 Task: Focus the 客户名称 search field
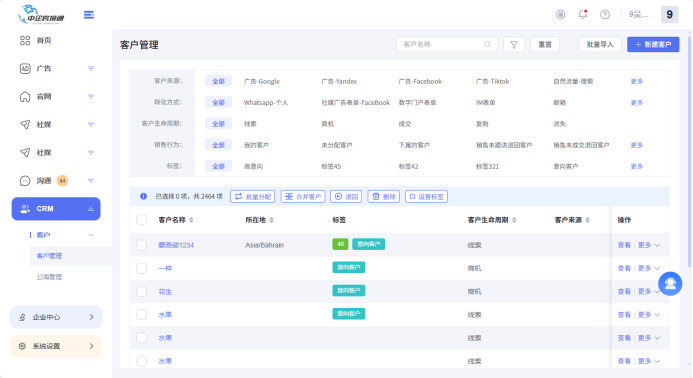(x=447, y=44)
